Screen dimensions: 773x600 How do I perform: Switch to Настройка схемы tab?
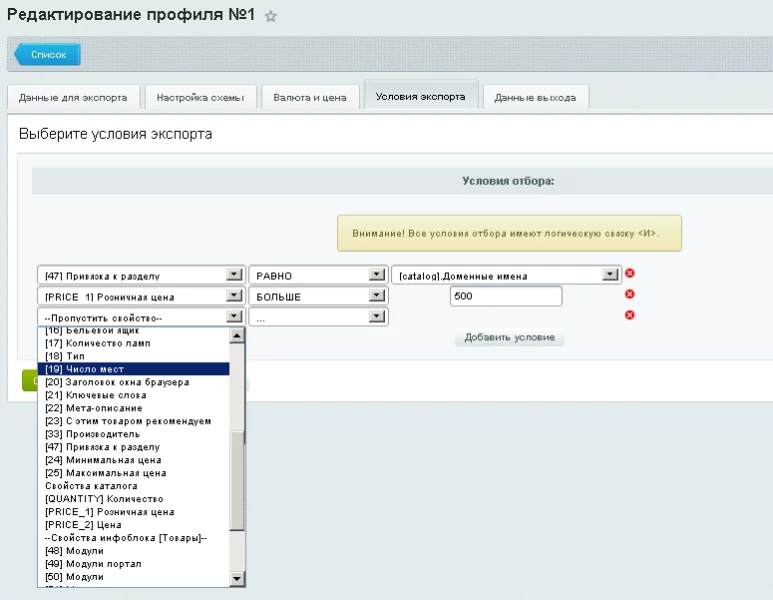[x=201, y=98]
